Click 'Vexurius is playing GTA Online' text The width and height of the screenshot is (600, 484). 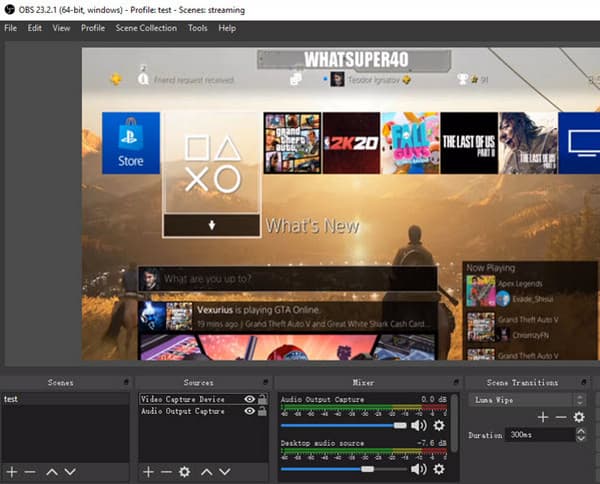pos(259,310)
